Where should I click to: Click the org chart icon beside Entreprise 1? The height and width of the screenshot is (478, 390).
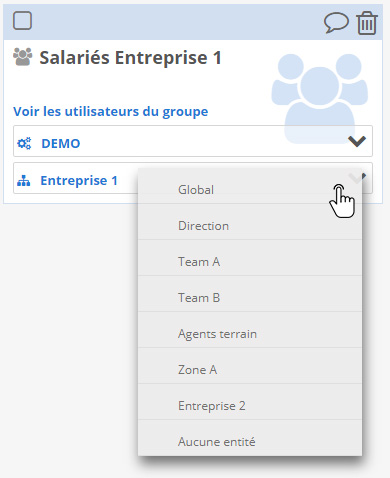coord(24,181)
